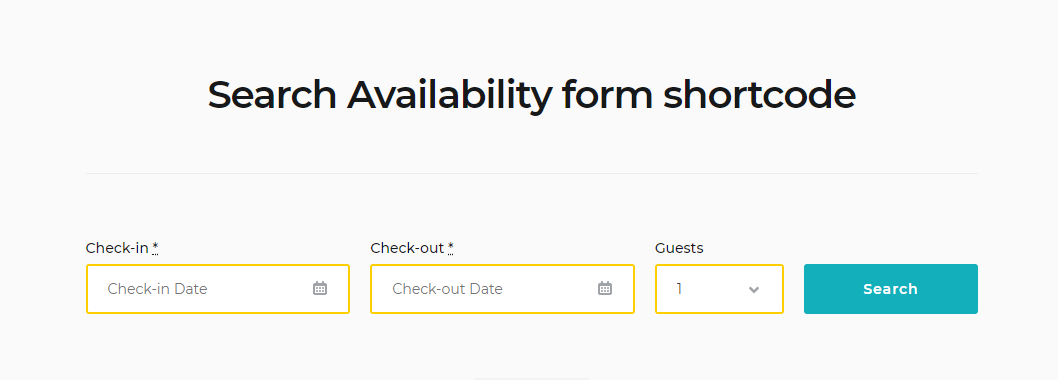Expand the Guests chevron arrow
1058x380 pixels.
pos(754,290)
